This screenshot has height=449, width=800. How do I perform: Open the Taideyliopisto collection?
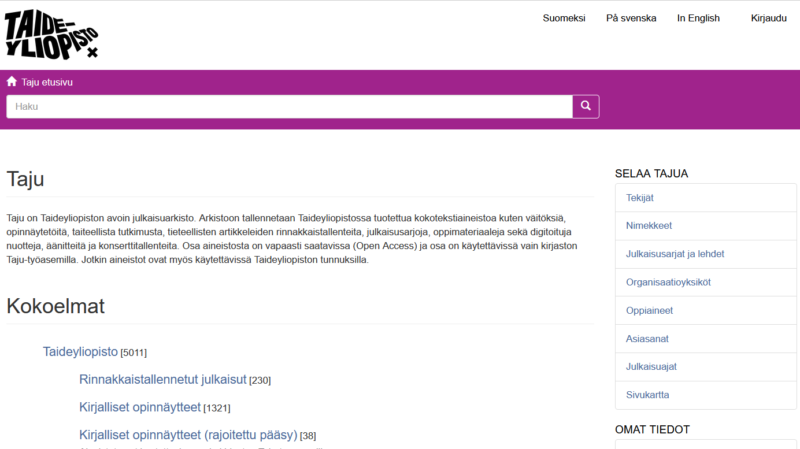tap(80, 351)
